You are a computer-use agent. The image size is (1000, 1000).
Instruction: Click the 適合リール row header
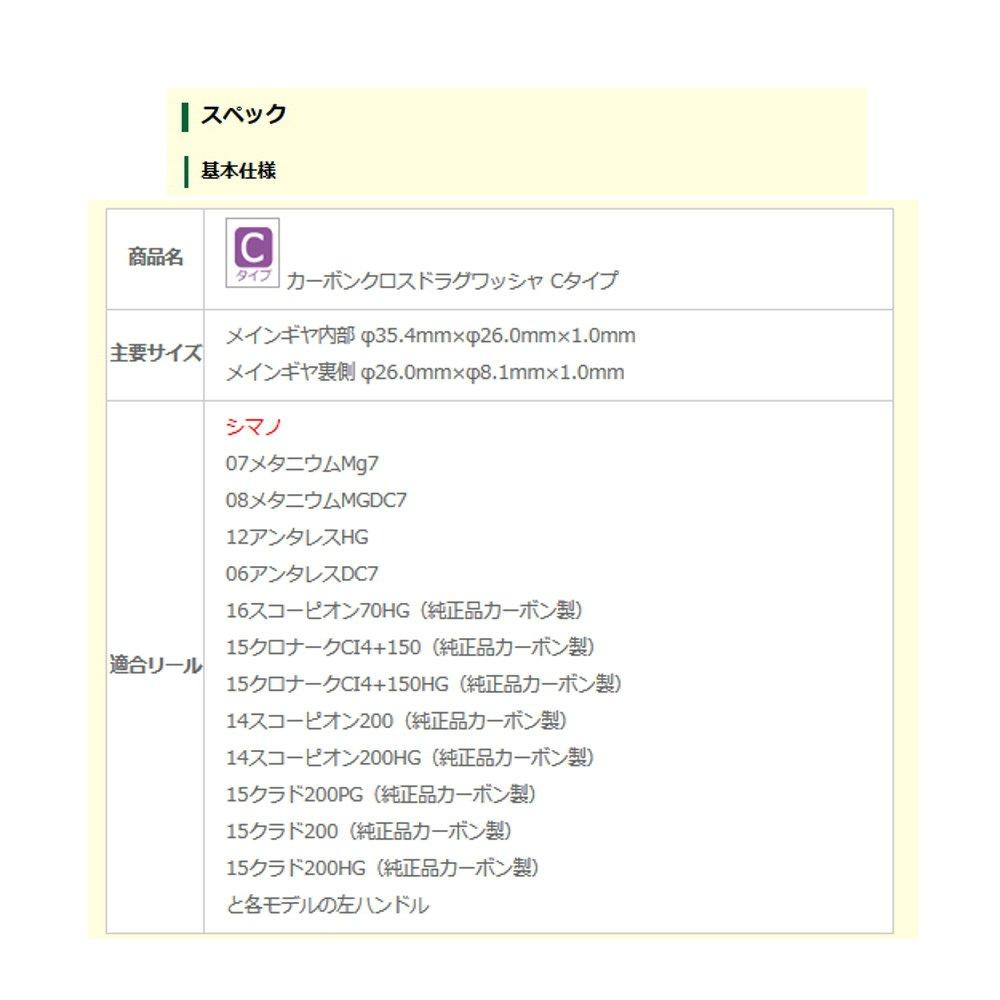point(155,666)
